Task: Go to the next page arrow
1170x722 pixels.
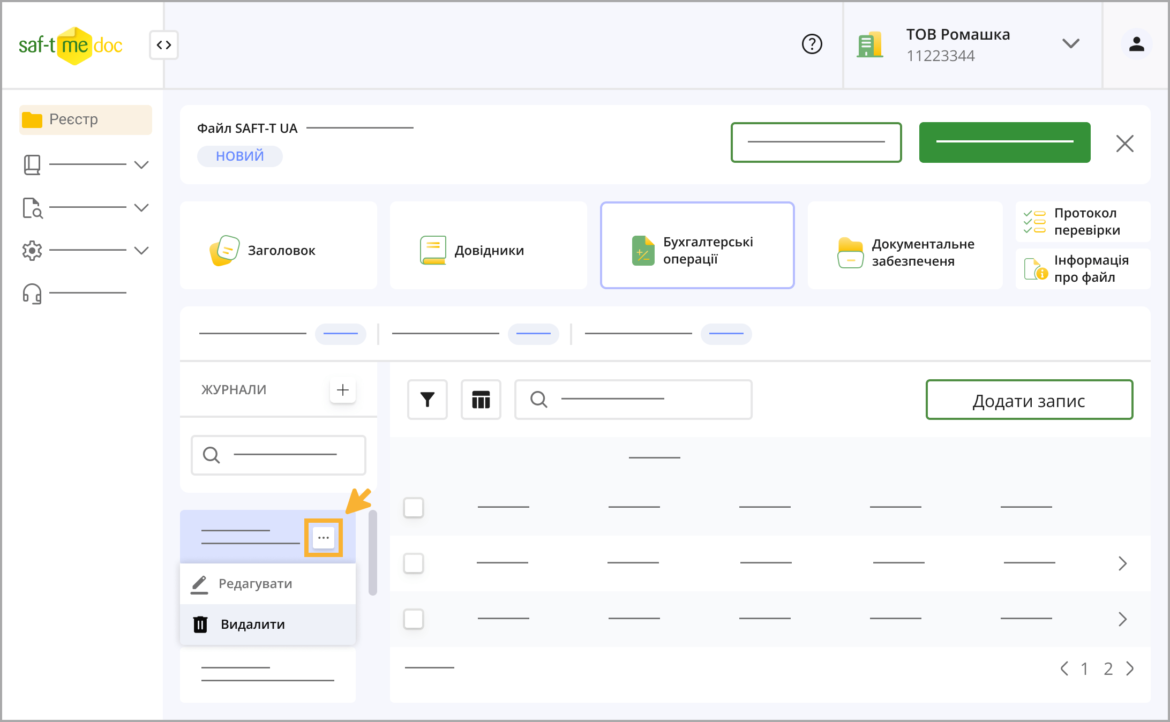Action: point(1130,668)
